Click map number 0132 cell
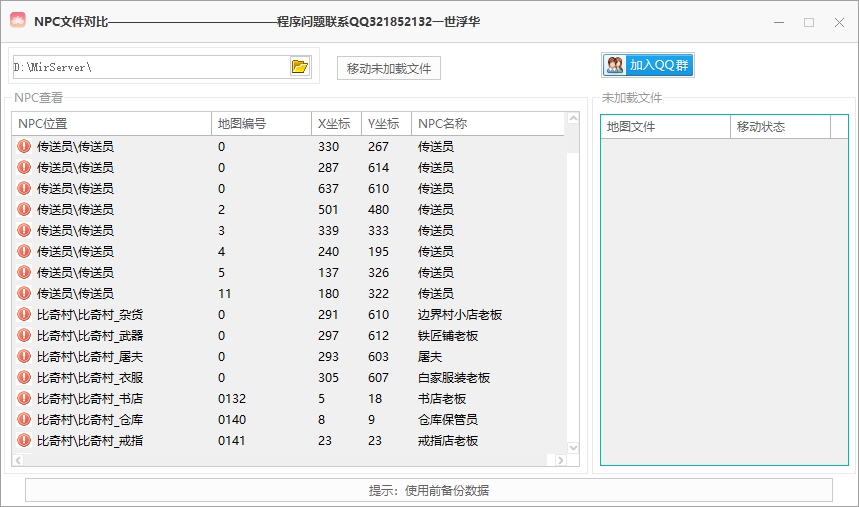The width and height of the screenshot is (859, 507). tap(232, 398)
